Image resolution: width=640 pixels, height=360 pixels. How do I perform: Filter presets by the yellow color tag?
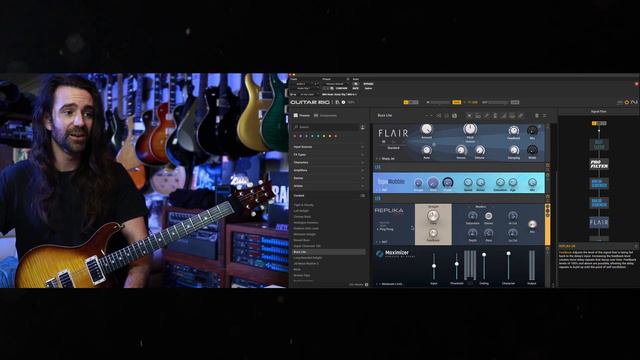[x=324, y=136]
